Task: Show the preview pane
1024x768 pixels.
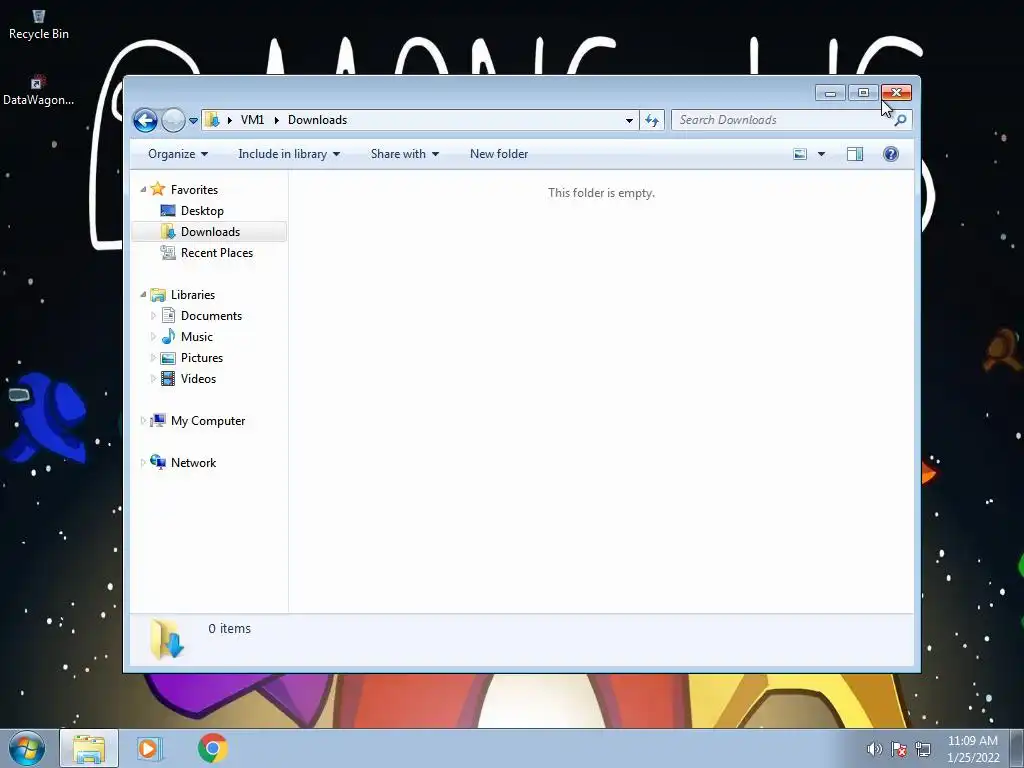Action: click(x=855, y=154)
